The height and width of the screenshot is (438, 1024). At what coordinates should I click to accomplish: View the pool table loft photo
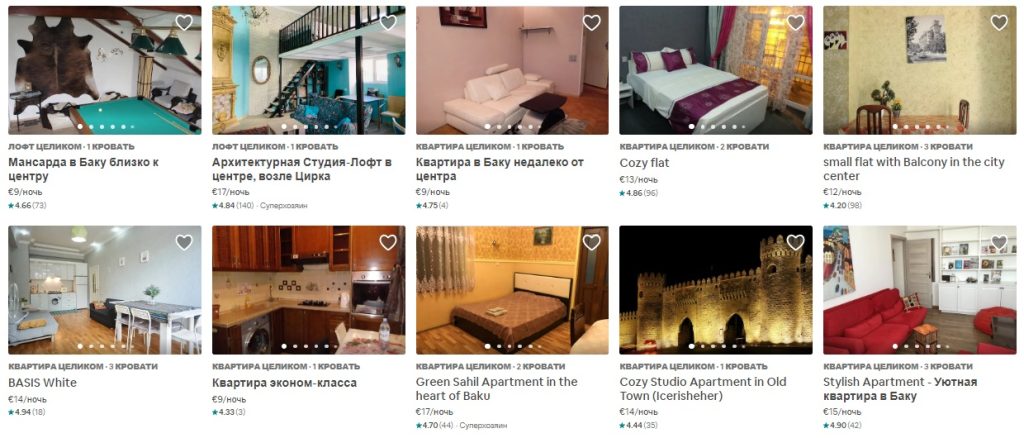click(104, 70)
